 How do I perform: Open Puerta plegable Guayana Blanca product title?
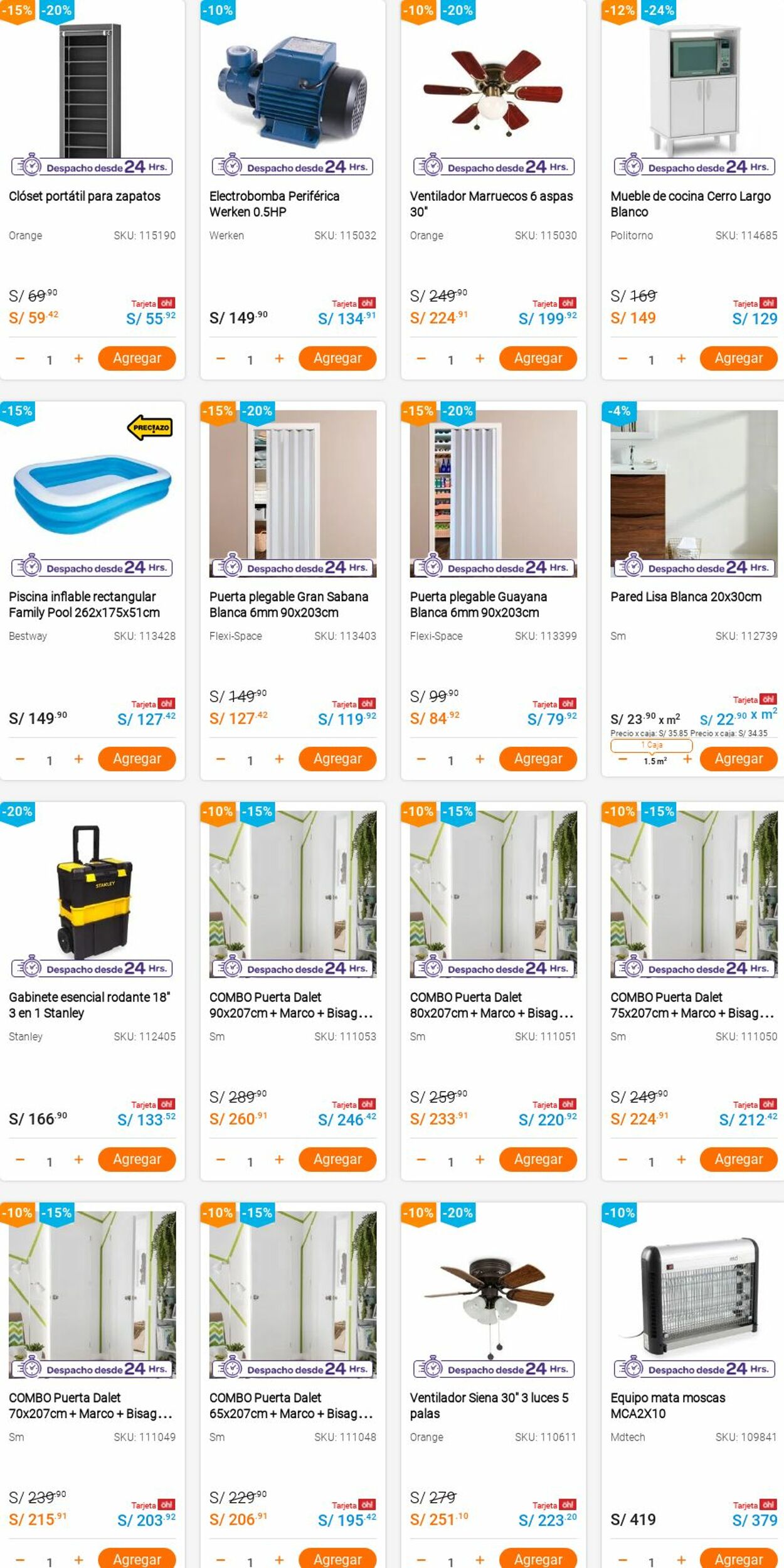coord(479,604)
